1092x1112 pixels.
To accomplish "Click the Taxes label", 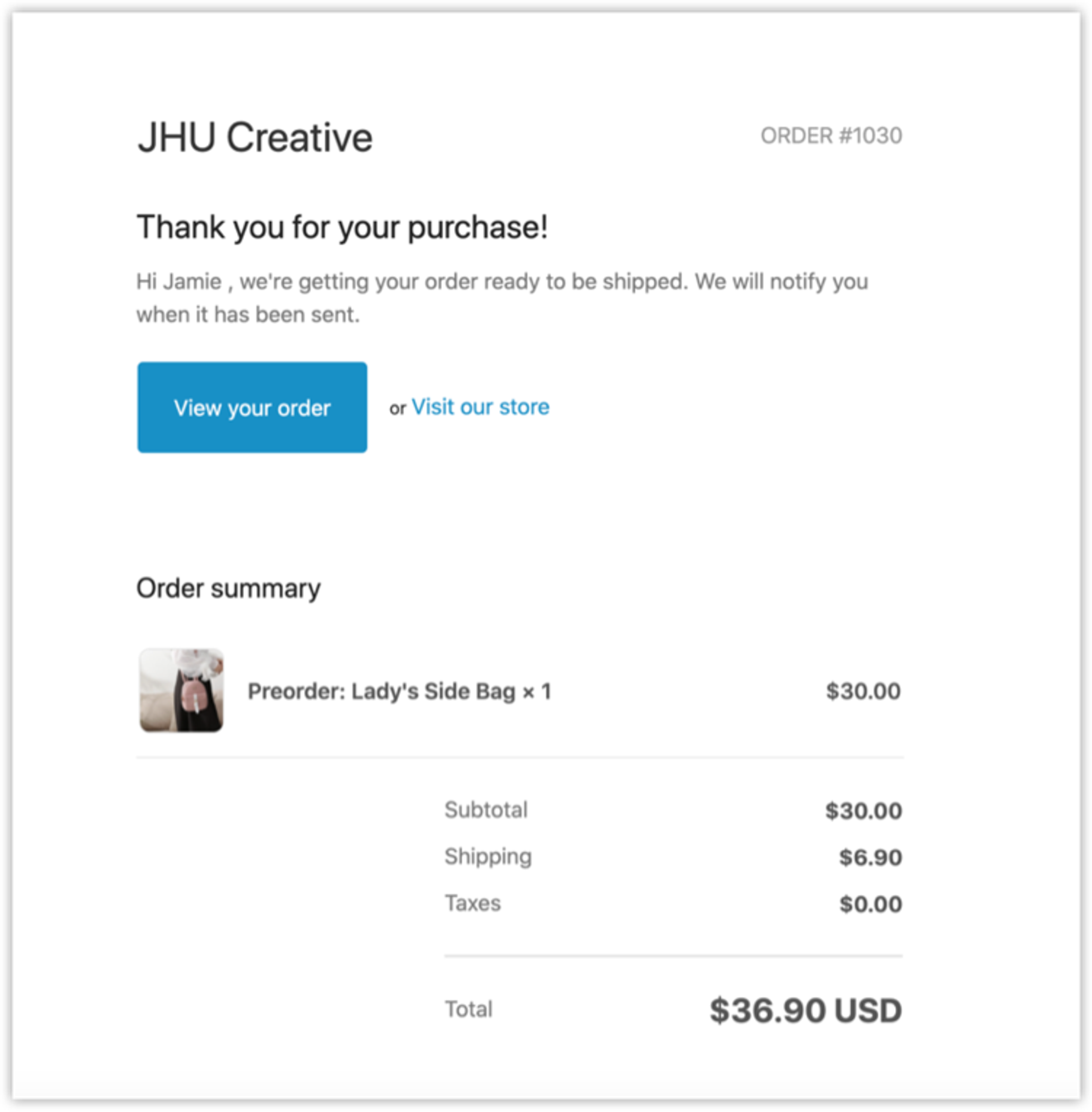I will pos(473,903).
